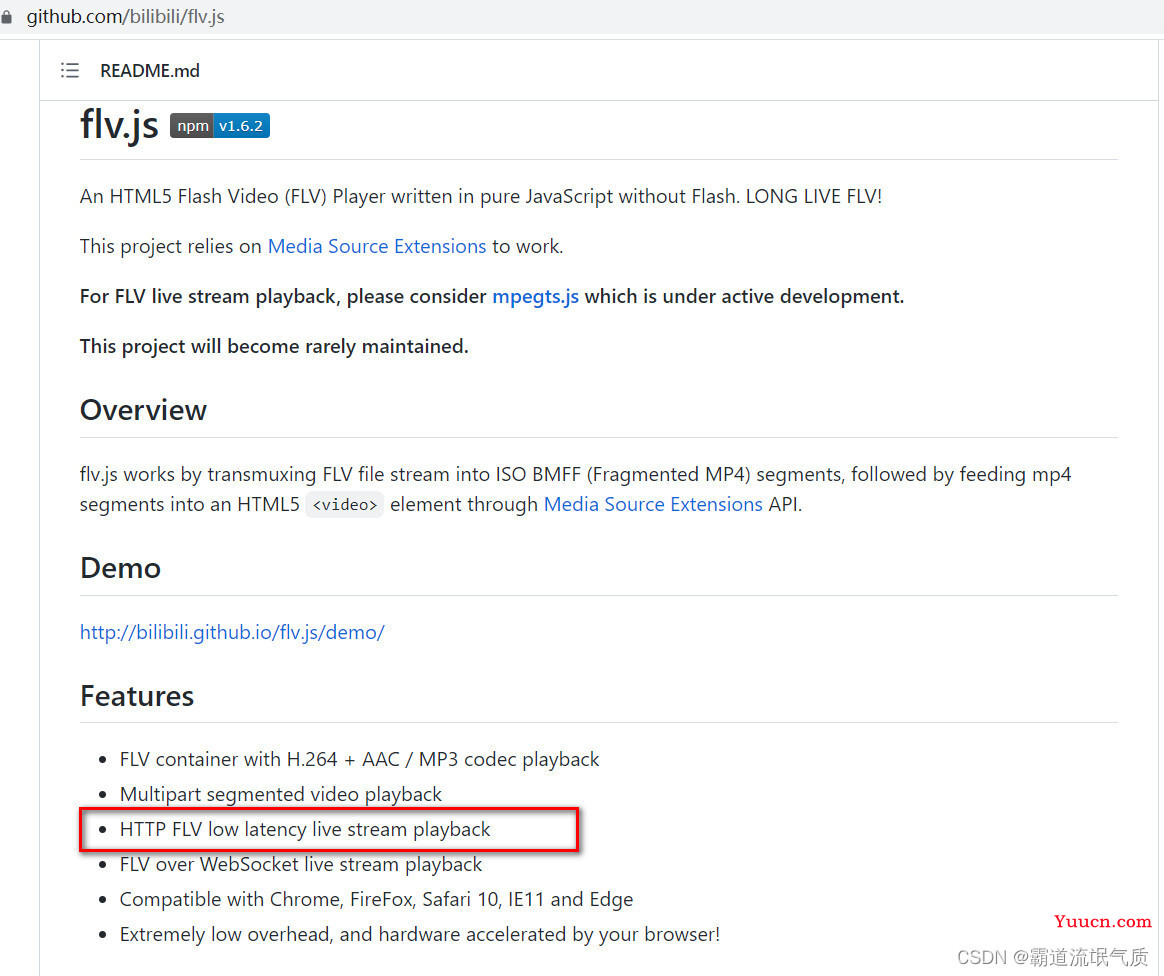Click 'Compatible with Chrome, FireFox, Safari 10' item
1164x976 pixels.
[376, 899]
